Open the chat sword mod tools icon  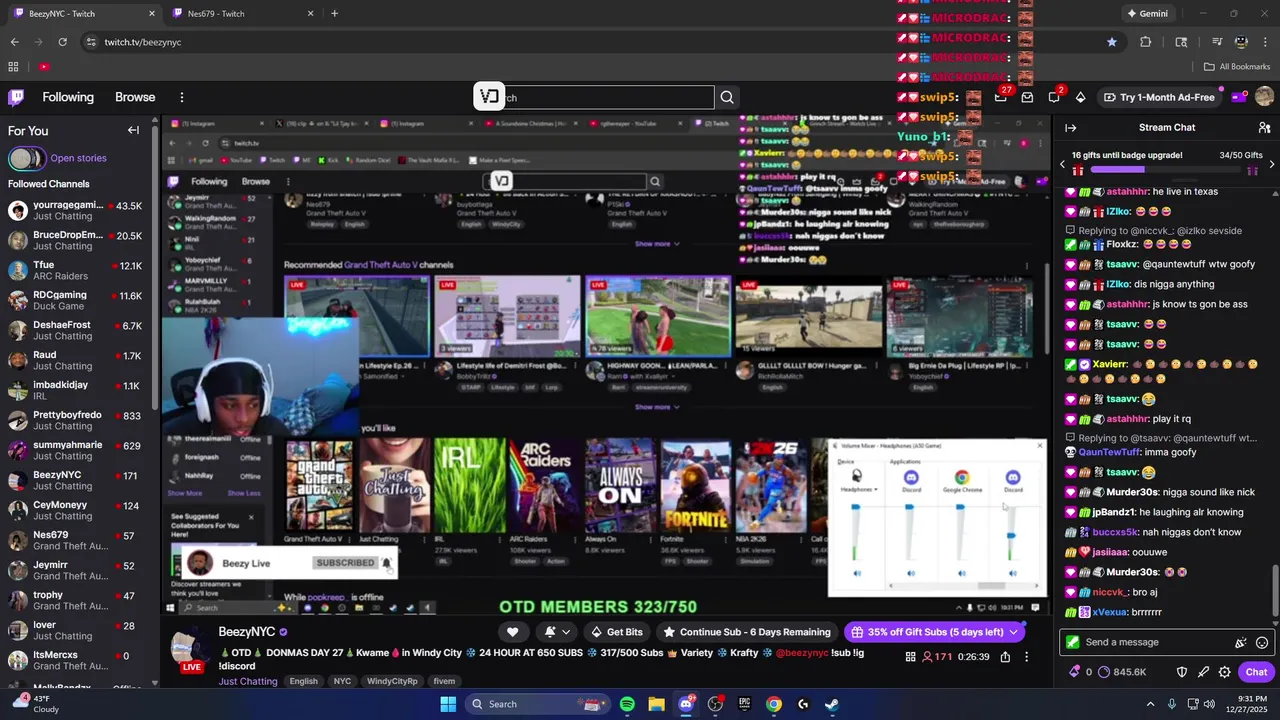[1203, 672]
